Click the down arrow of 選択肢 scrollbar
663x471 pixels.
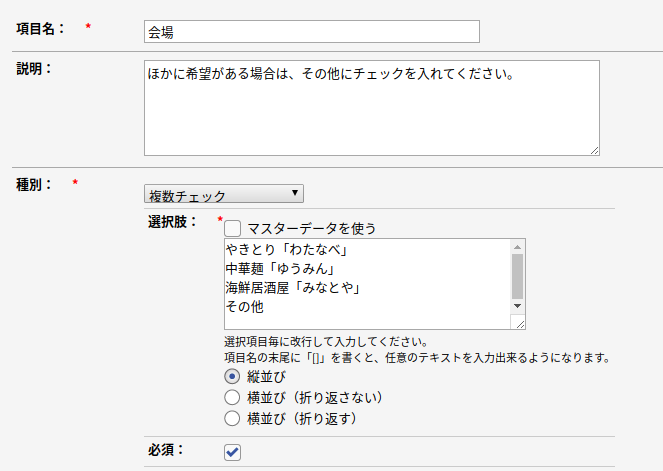(517, 306)
